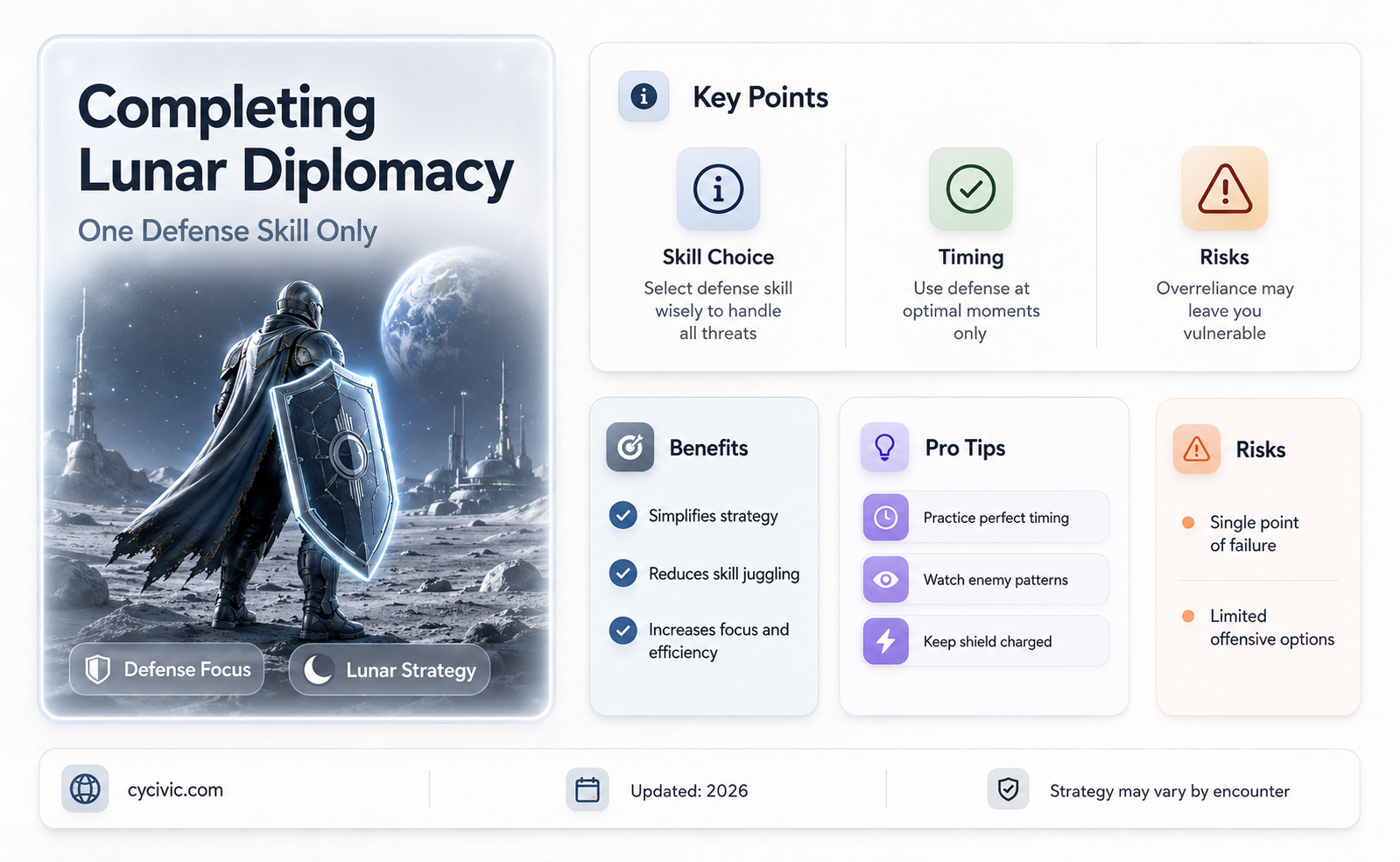
Task: Open the cycivic.com link
Action: 175,790
